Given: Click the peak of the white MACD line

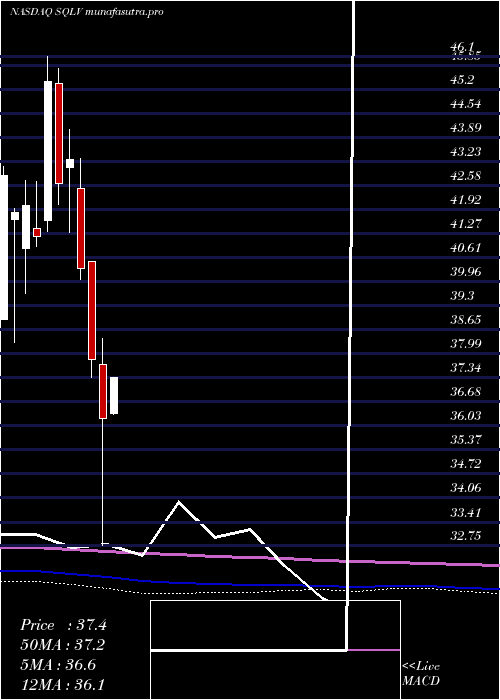Looking at the screenshot, I should click(179, 502).
